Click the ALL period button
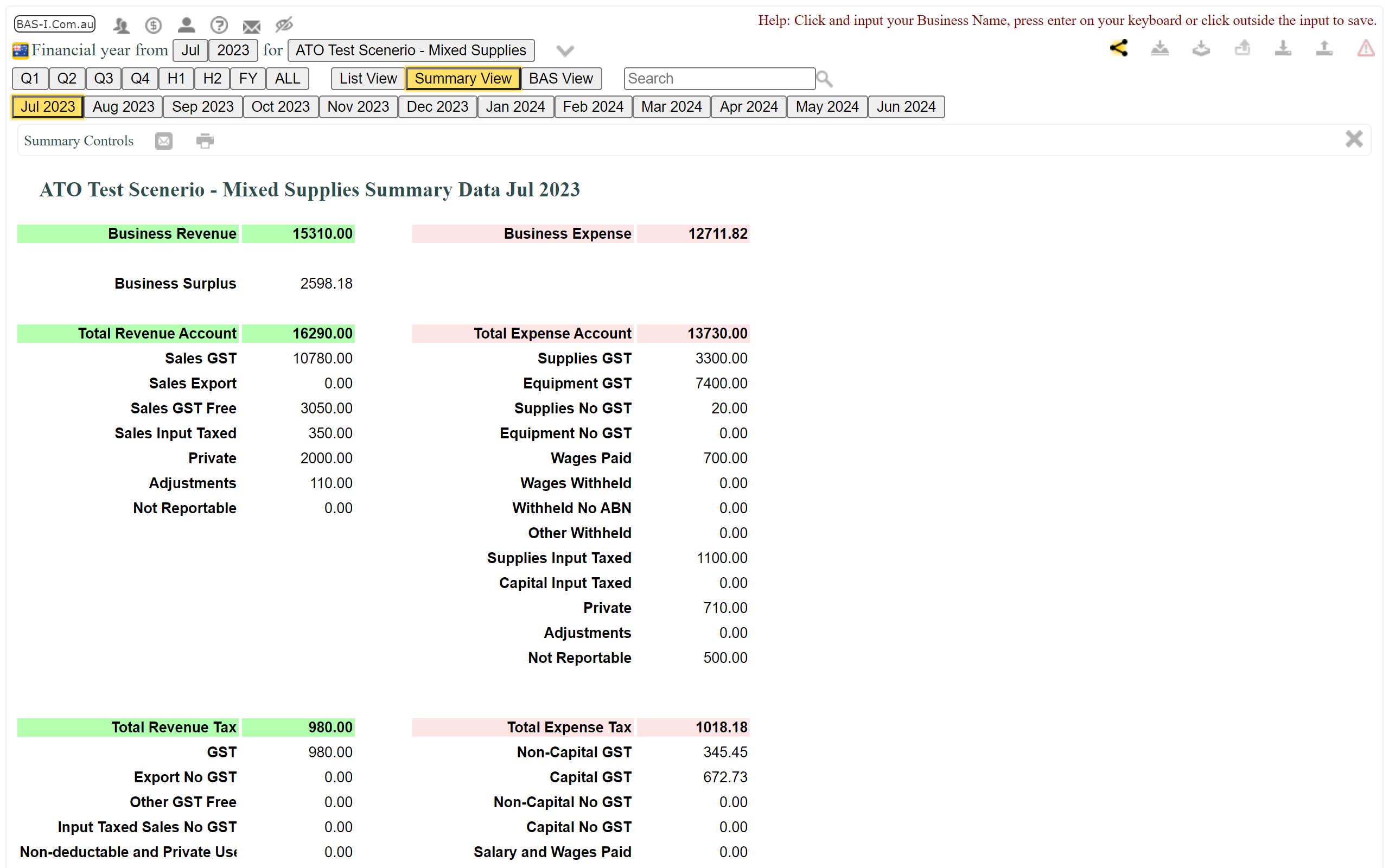Screen dimensions: 1389x868 click(287, 79)
